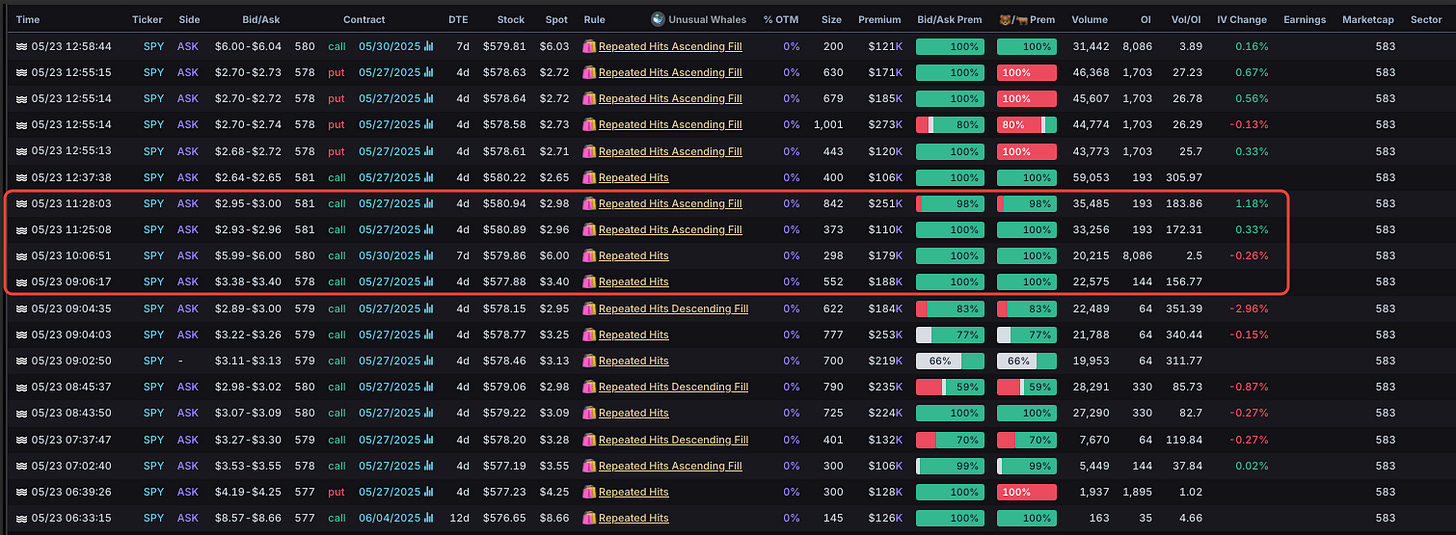1456x535 pixels.
Task: Sort by the Vol/OI column header
Action: 1184,20
